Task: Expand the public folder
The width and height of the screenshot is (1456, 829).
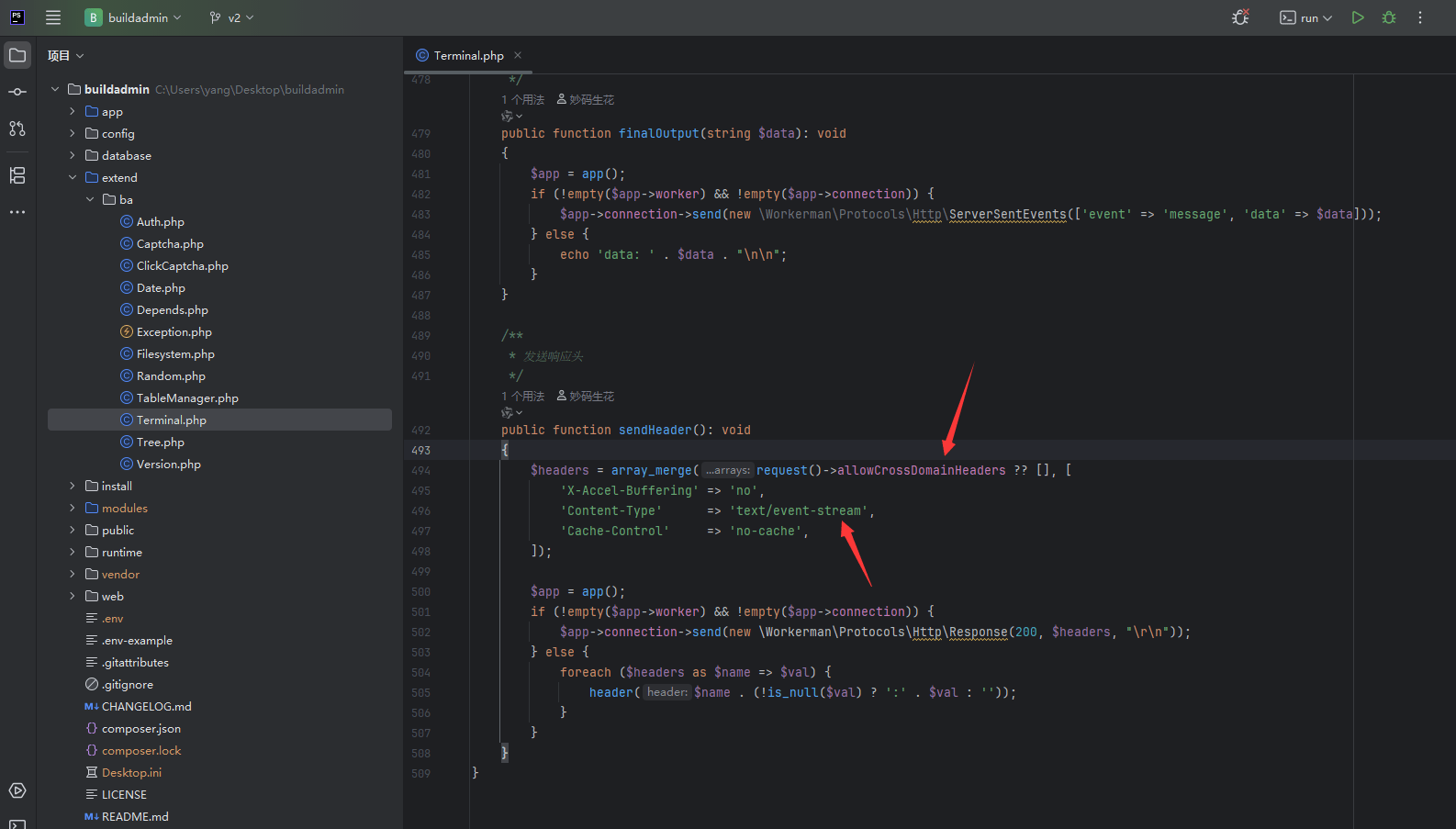Action: click(73, 530)
